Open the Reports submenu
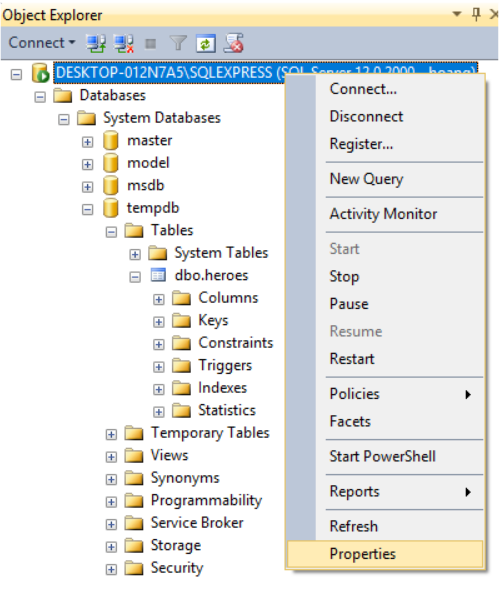The image size is (500, 605). click(385, 492)
